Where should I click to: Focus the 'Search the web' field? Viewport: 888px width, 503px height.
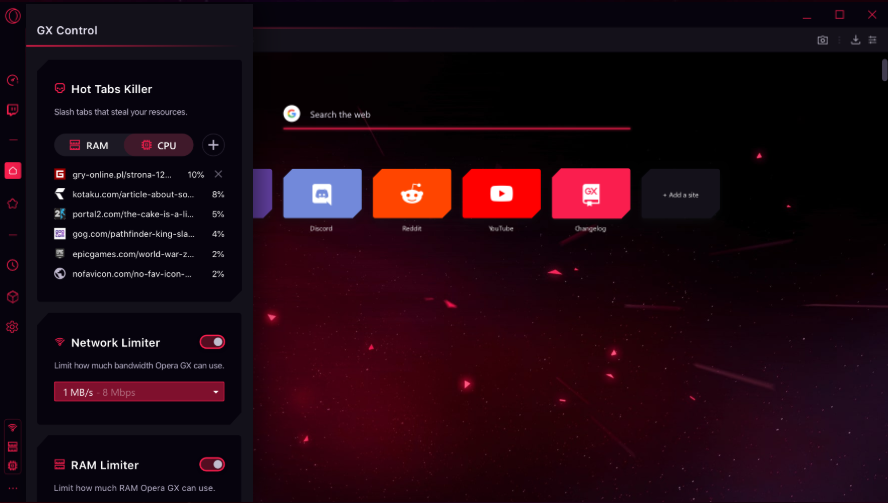(456, 115)
